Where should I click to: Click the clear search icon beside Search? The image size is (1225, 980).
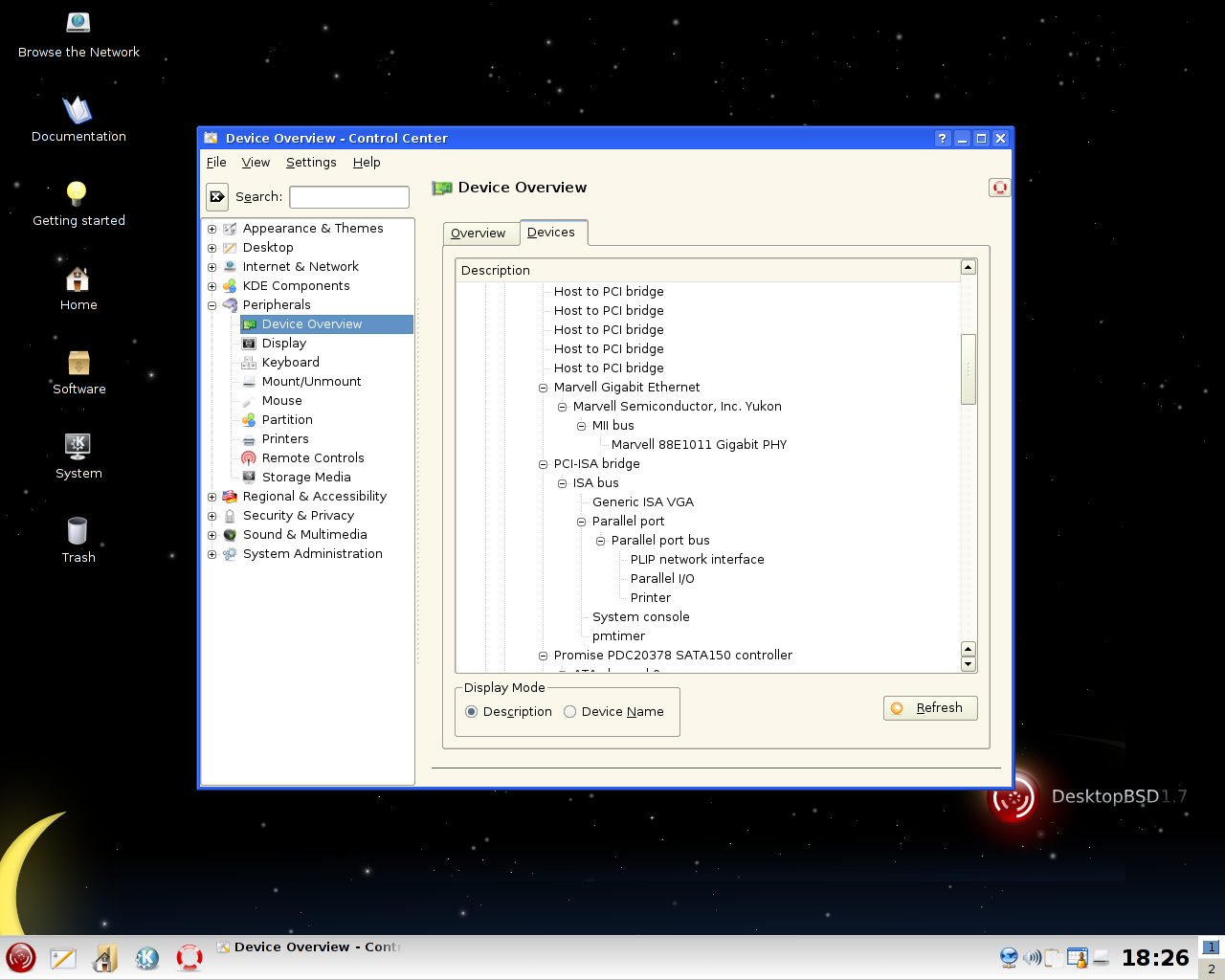click(x=217, y=196)
